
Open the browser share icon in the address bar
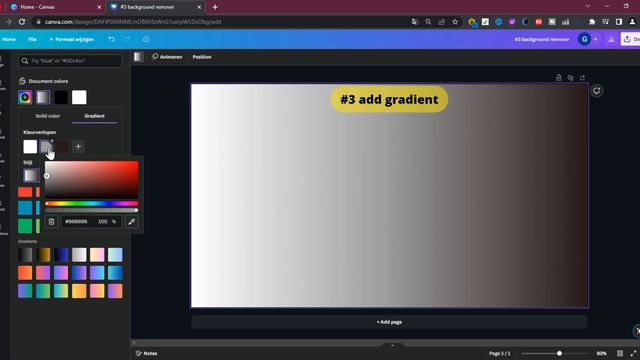click(442, 22)
